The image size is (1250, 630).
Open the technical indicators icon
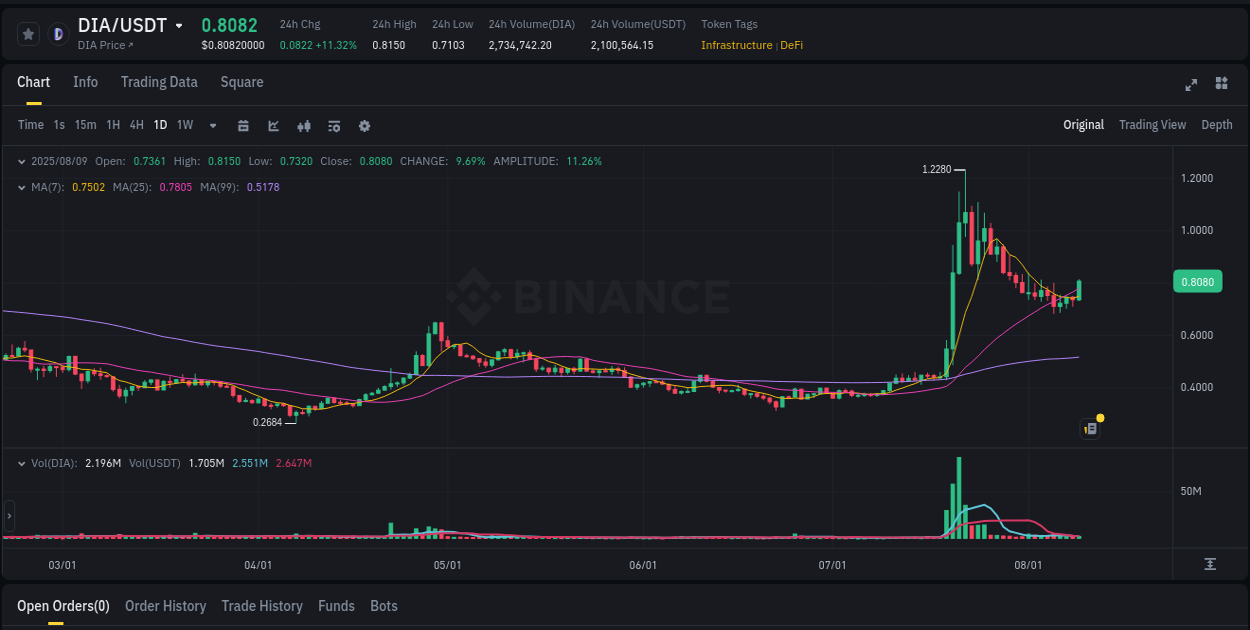pyautogui.click(x=273, y=125)
